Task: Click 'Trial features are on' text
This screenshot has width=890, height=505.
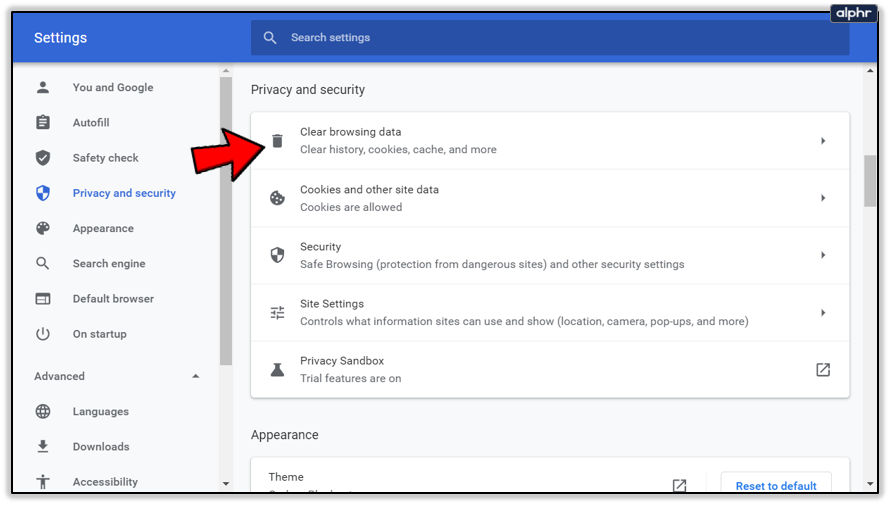Action: point(351,378)
